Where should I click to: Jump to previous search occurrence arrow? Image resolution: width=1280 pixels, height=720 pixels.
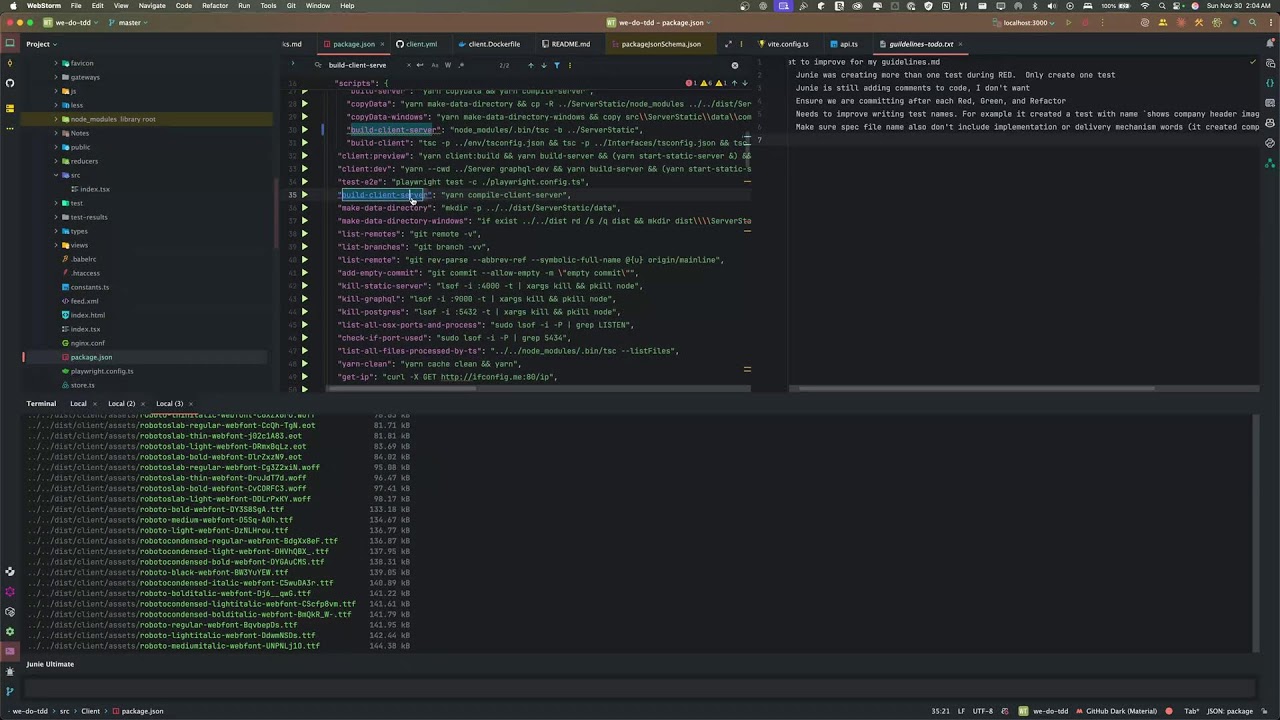531,65
